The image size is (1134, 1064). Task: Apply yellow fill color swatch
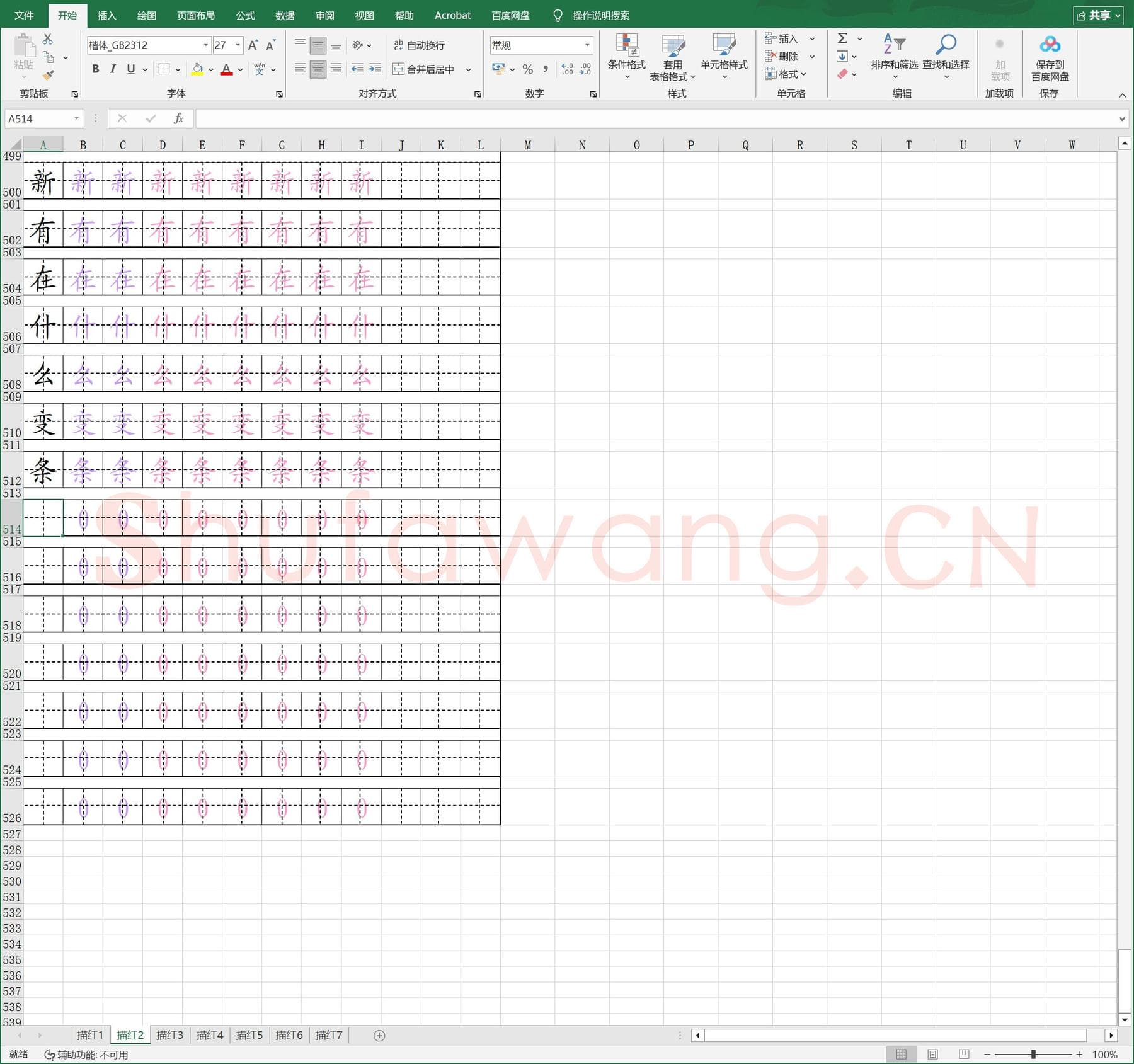(x=197, y=69)
